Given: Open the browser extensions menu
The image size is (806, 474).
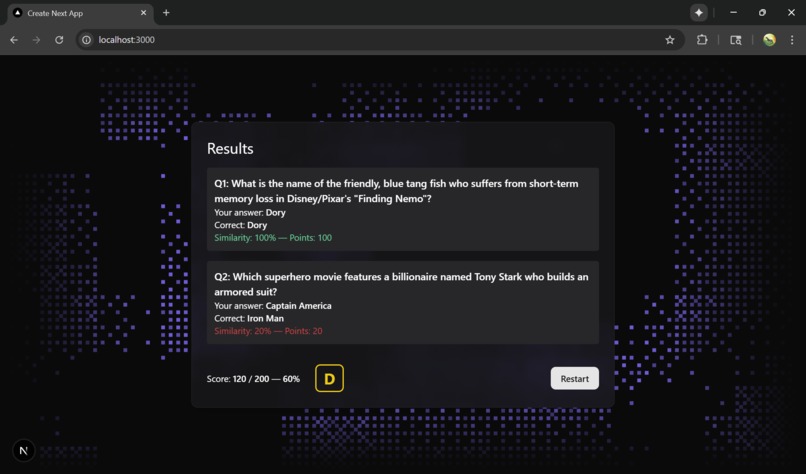Looking at the screenshot, I should coord(702,40).
